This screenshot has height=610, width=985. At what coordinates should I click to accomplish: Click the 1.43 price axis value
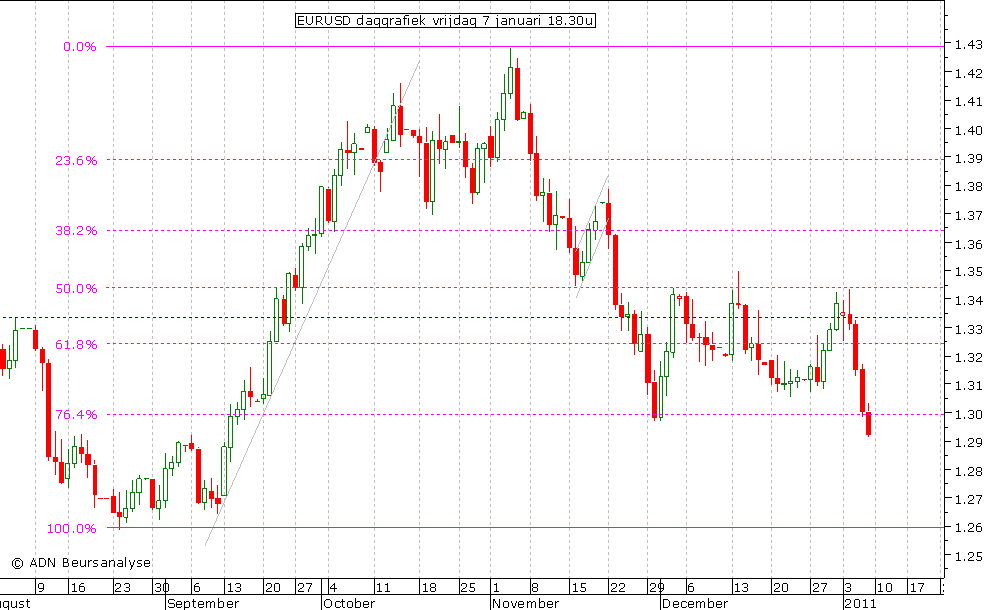pyautogui.click(x=968, y=45)
